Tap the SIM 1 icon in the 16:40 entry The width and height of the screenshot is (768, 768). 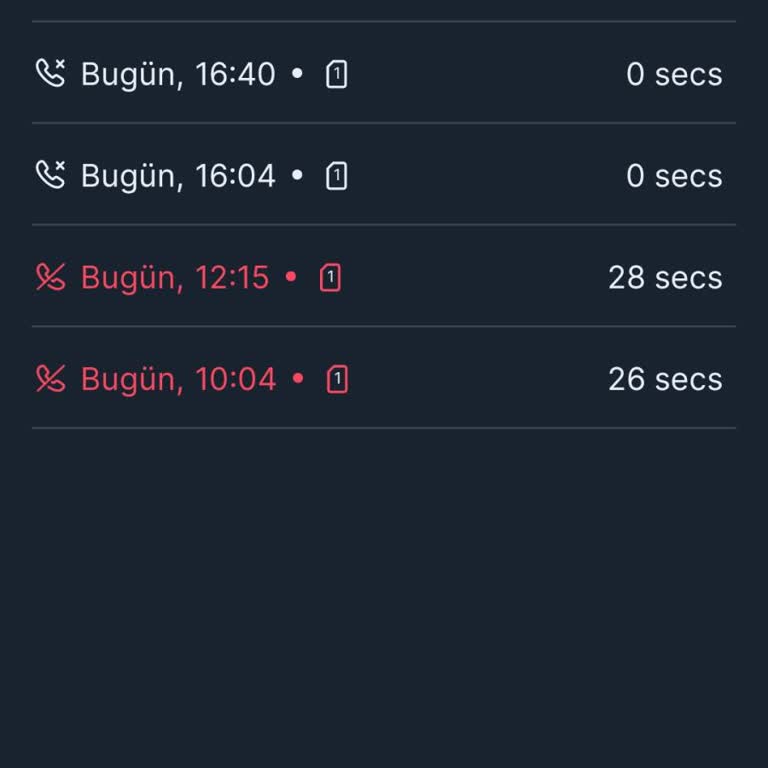(337, 74)
